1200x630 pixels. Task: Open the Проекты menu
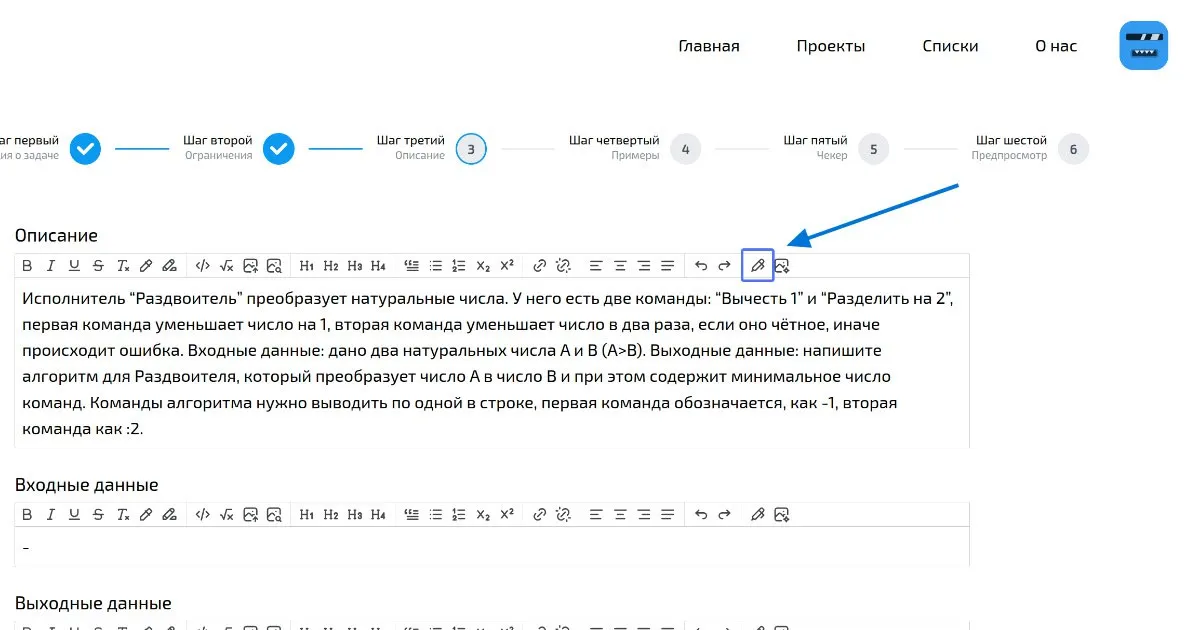831,45
